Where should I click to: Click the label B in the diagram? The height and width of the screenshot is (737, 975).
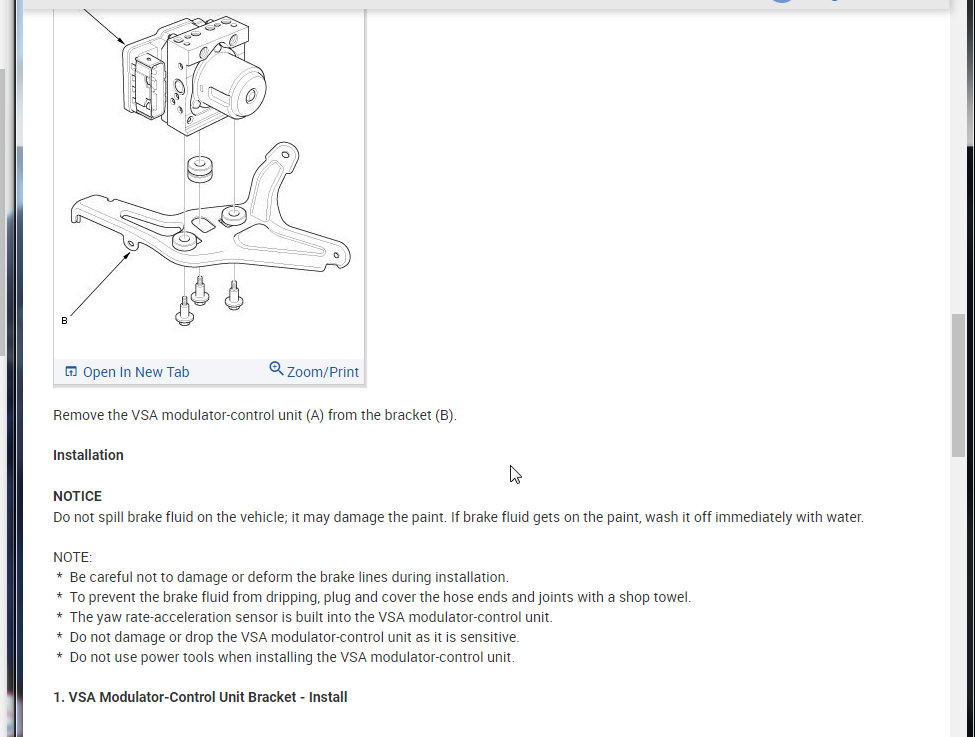point(64,321)
